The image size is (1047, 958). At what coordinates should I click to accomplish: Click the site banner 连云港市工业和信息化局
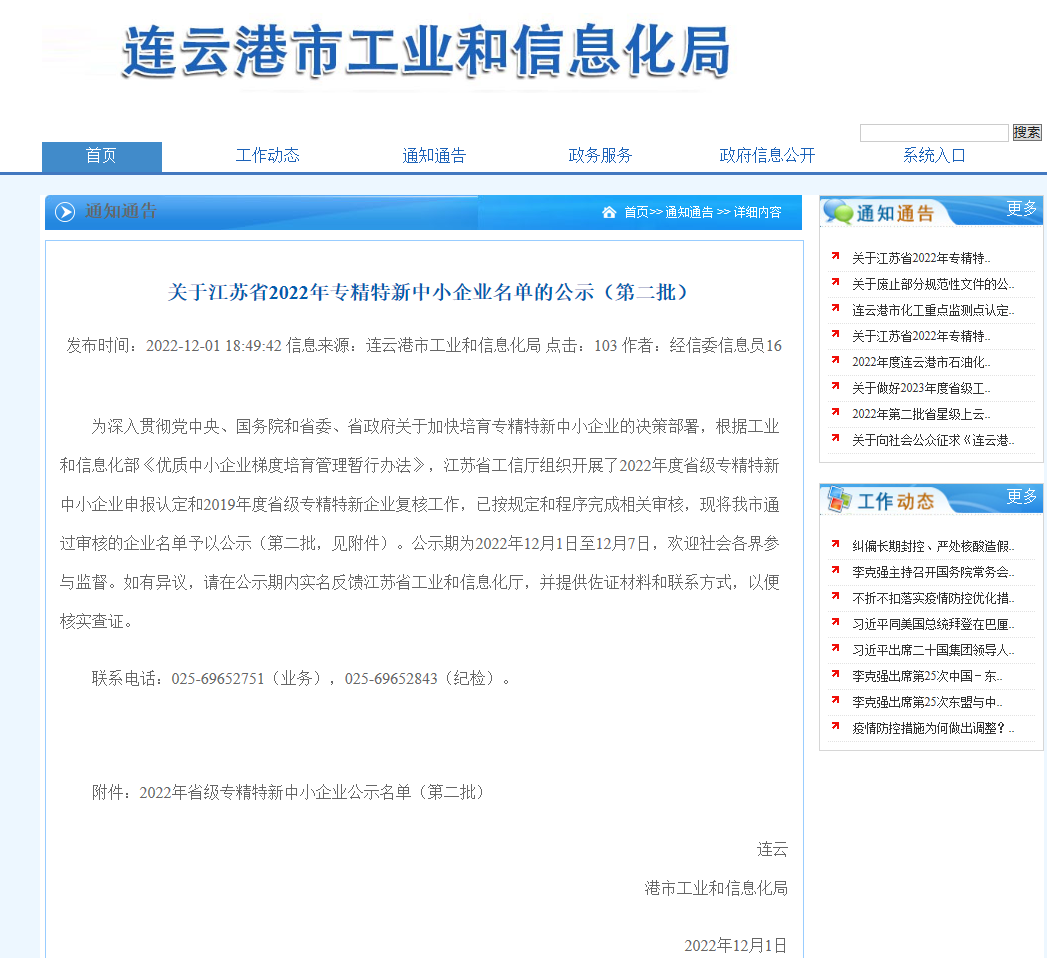(x=426, y=51)
